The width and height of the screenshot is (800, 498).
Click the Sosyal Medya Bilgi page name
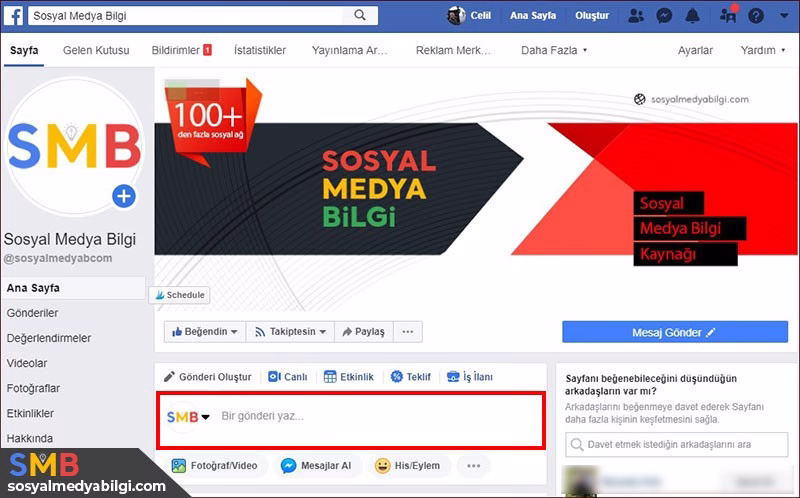(x=70, y=239)
